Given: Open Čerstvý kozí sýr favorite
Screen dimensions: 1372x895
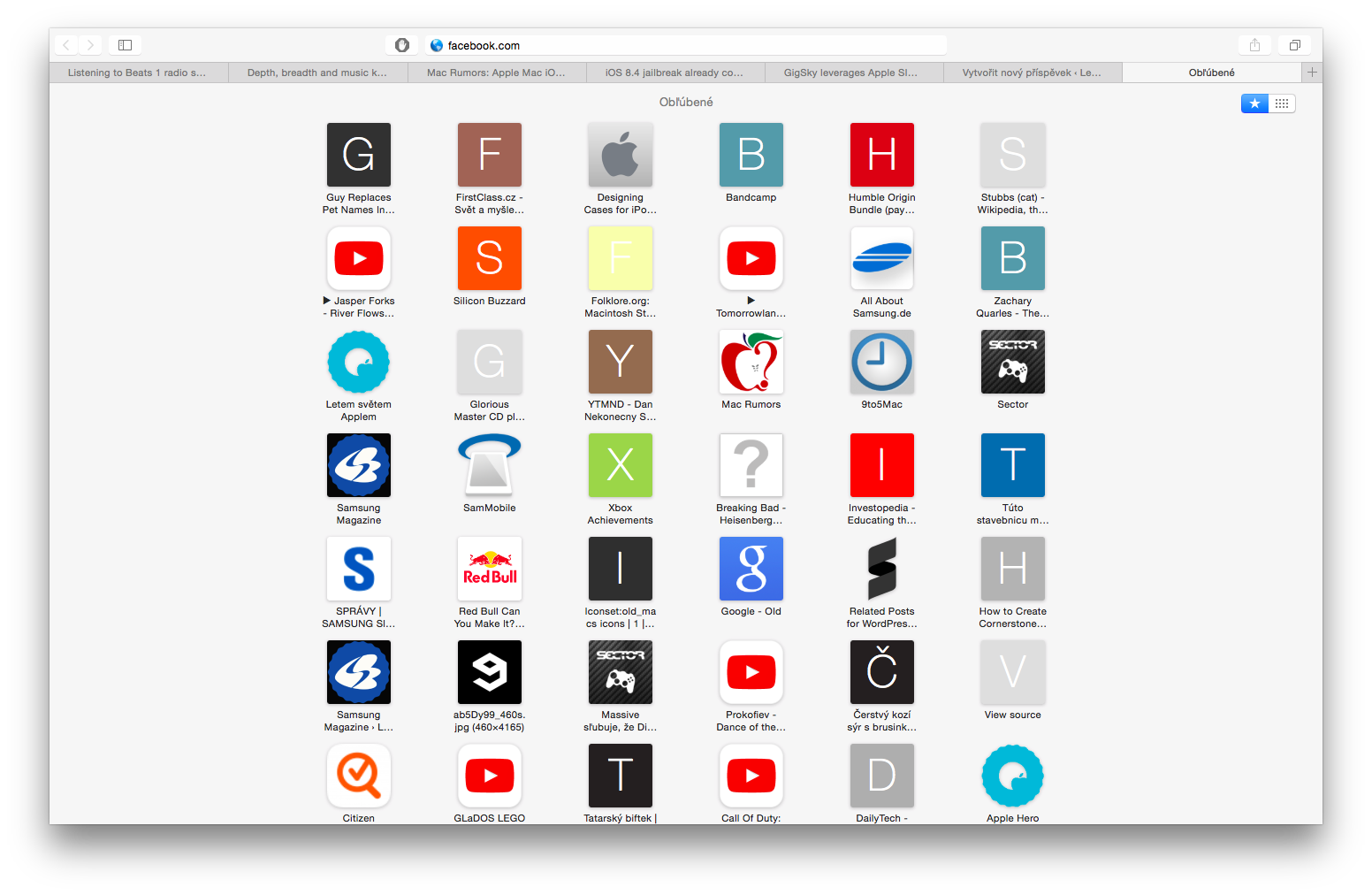Looking at the screenshot, I should 882,672.
